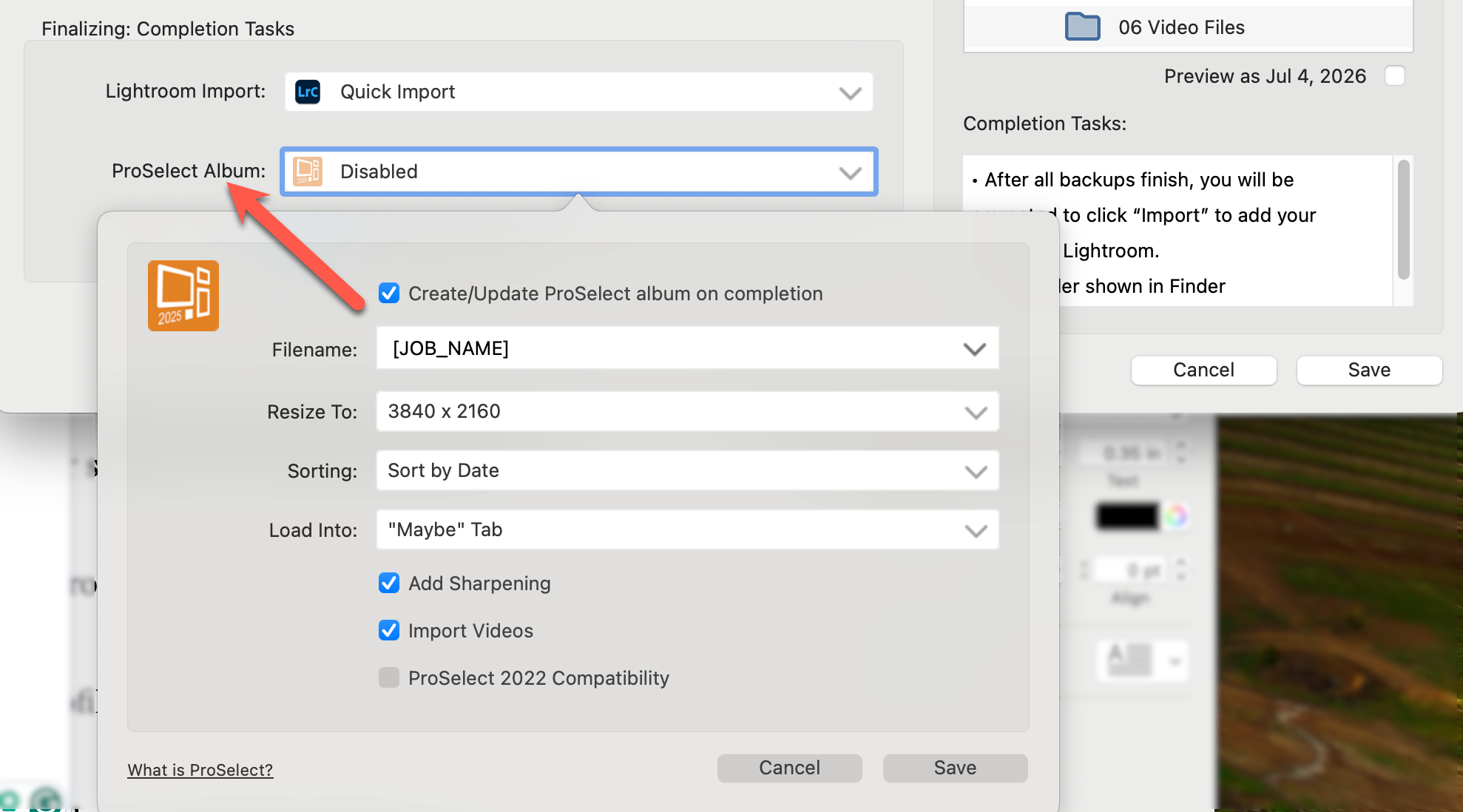Open the Resize To 3840 x 2160 dropdown
This screenshot has width=1463, height=812.
click(x=687, y=412)
